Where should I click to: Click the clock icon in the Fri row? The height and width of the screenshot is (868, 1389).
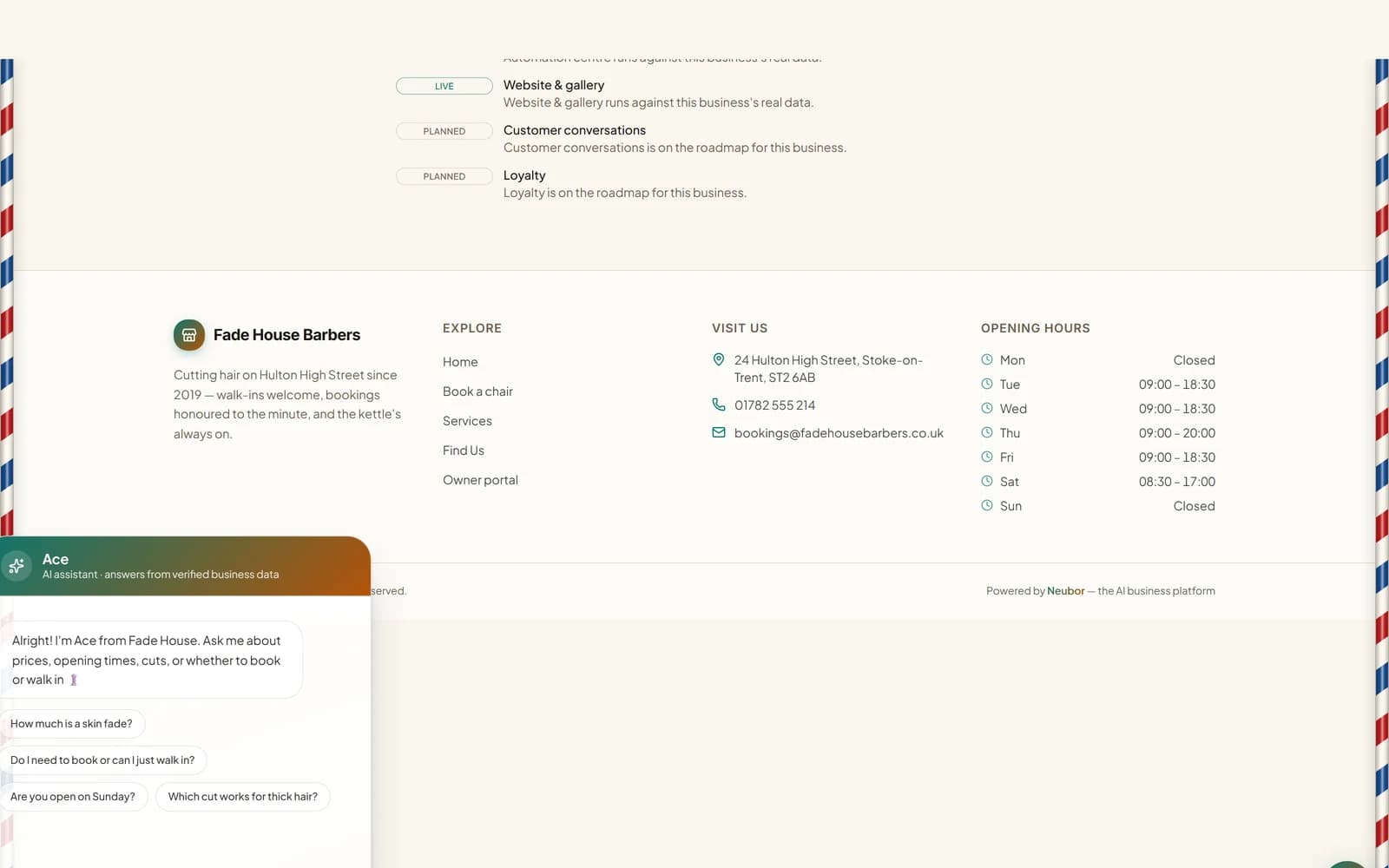(987, 457)
